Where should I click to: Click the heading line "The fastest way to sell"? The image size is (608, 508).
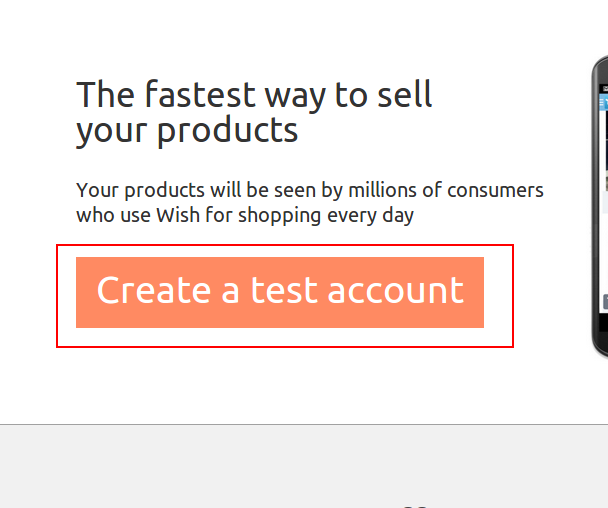[x=254, y=95]
